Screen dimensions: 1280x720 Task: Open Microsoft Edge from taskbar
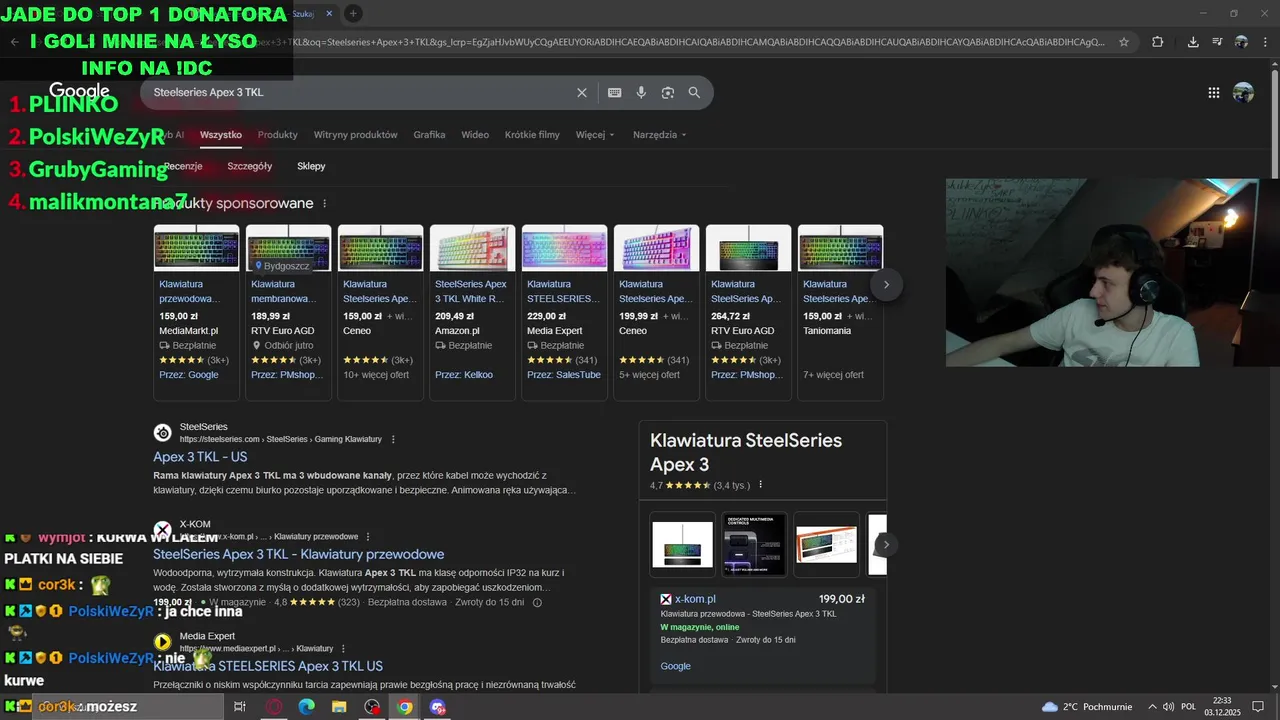pos(306,707)
